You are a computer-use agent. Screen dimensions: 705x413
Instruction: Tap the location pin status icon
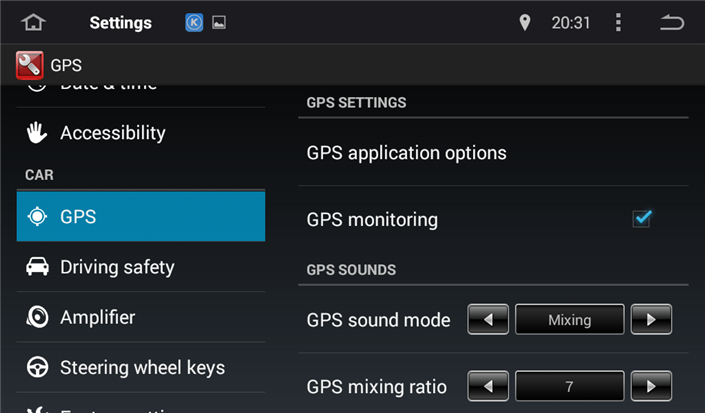[x=524, y=22]
